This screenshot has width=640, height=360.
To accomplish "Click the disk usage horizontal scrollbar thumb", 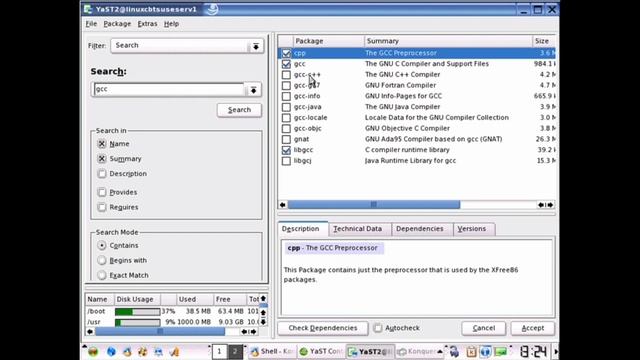I will (x=160, y=332).
